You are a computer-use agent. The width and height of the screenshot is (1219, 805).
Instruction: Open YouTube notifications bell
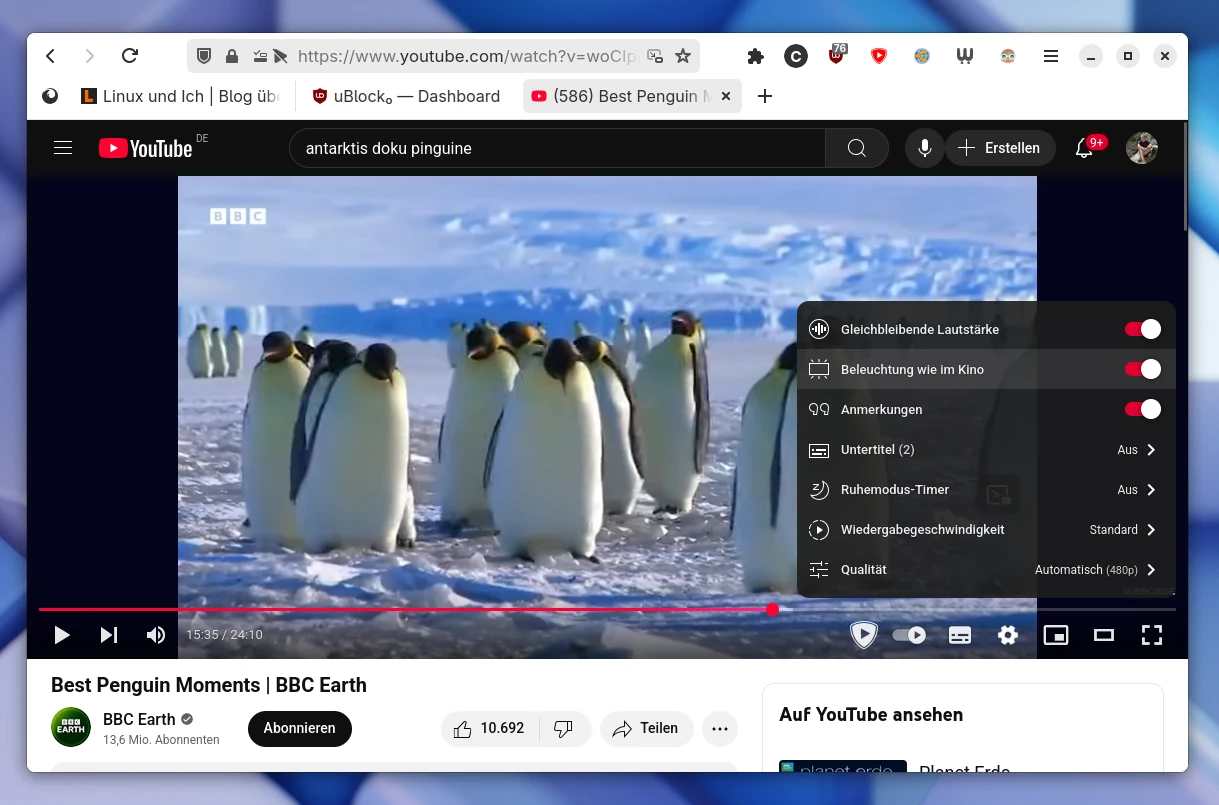pyautogui.click(x=1083, y=148)
